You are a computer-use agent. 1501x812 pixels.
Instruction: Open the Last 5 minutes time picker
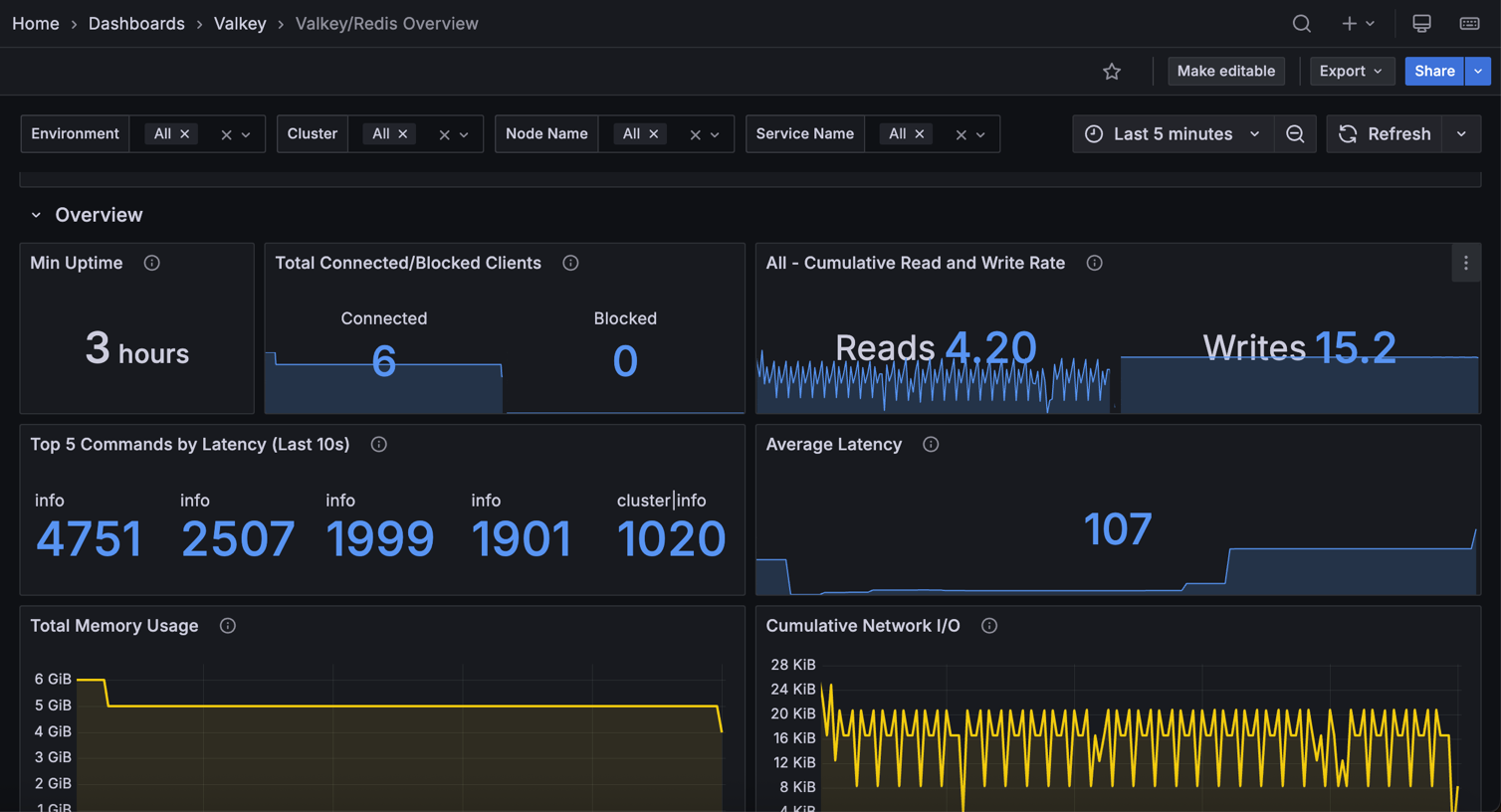coord(1172,133)
